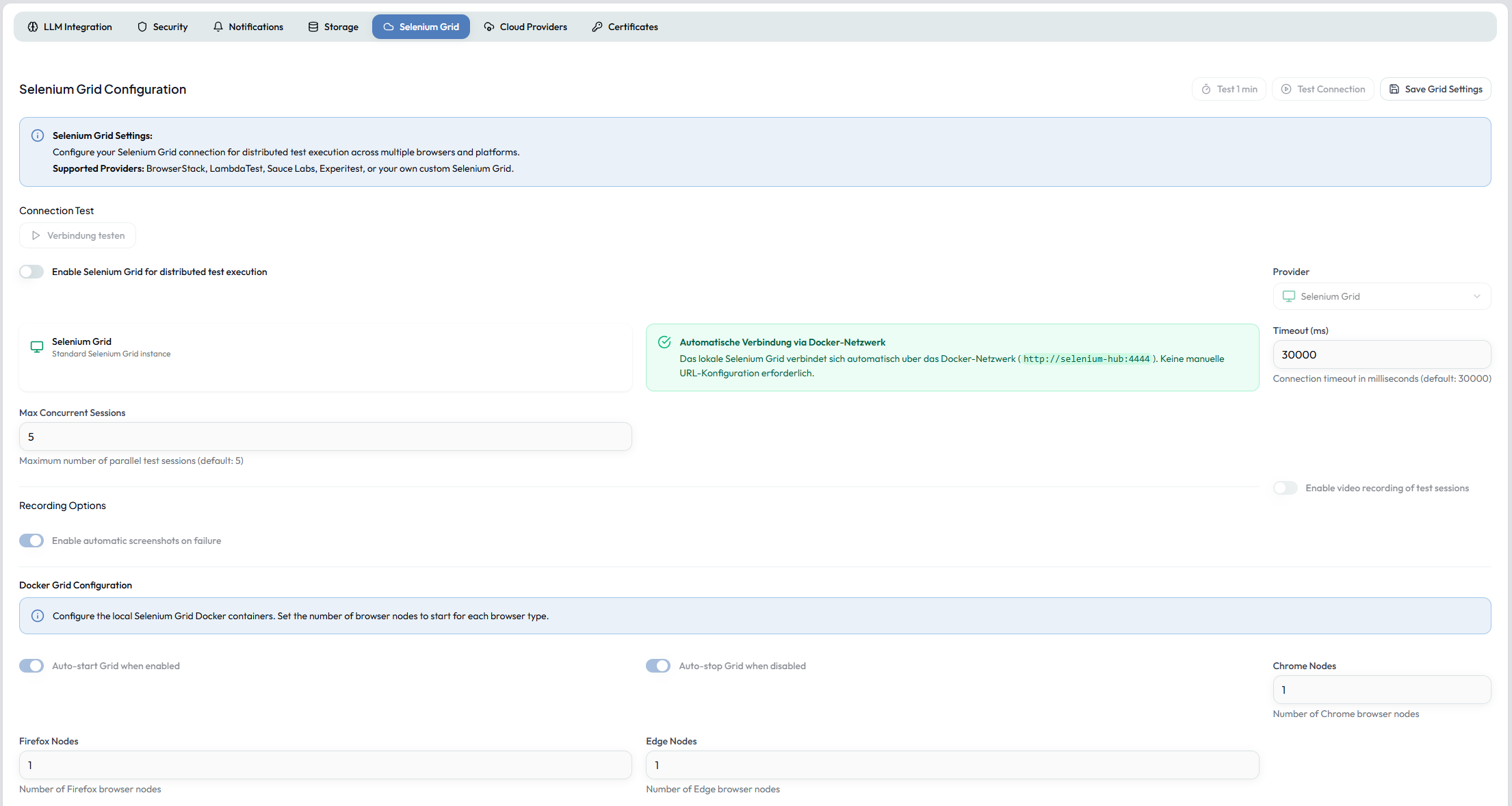Click the Provider dropdown chevron arrow

(x=1477, y=296)
